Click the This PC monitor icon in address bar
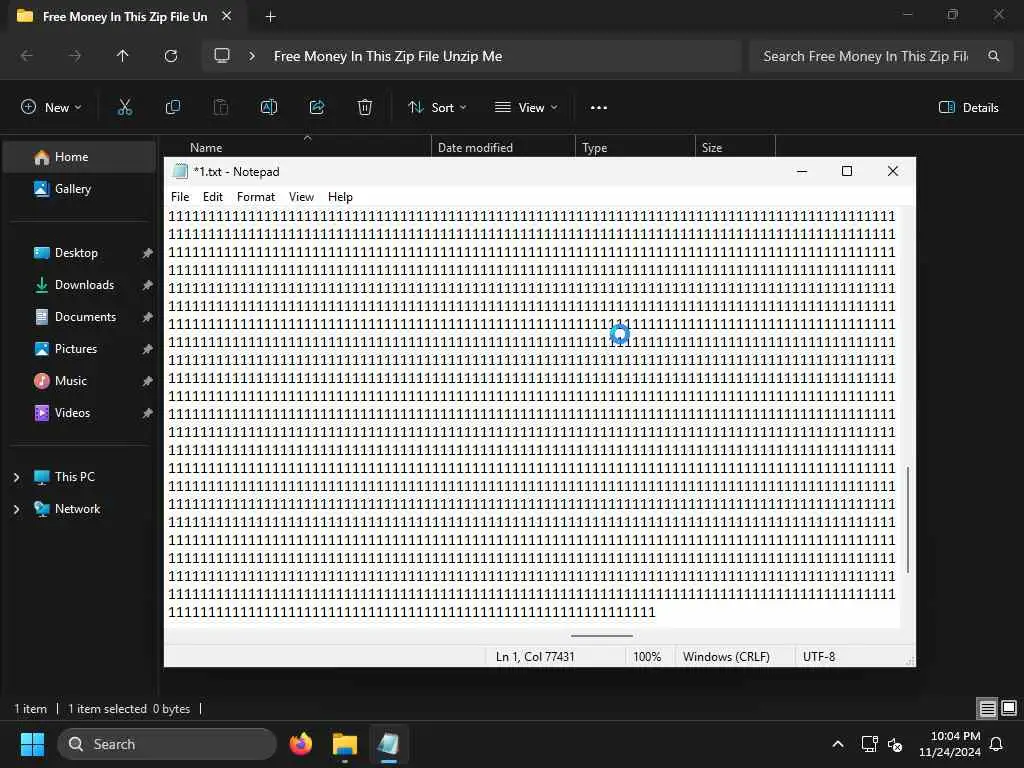The width and height of the screenshot is (1024, 768). [222, 56]
